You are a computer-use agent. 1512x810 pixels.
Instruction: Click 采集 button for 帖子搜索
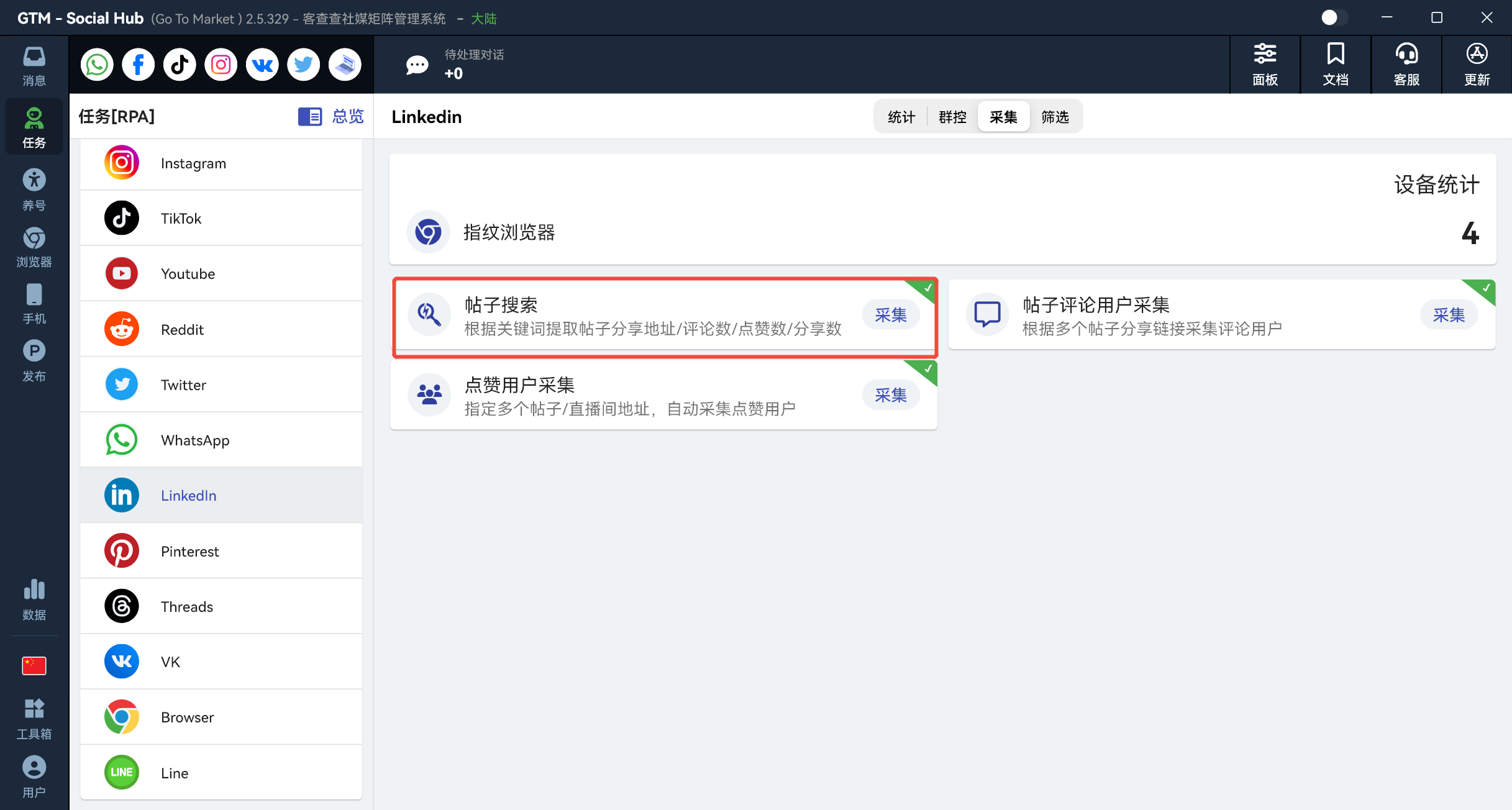point(891,315)
